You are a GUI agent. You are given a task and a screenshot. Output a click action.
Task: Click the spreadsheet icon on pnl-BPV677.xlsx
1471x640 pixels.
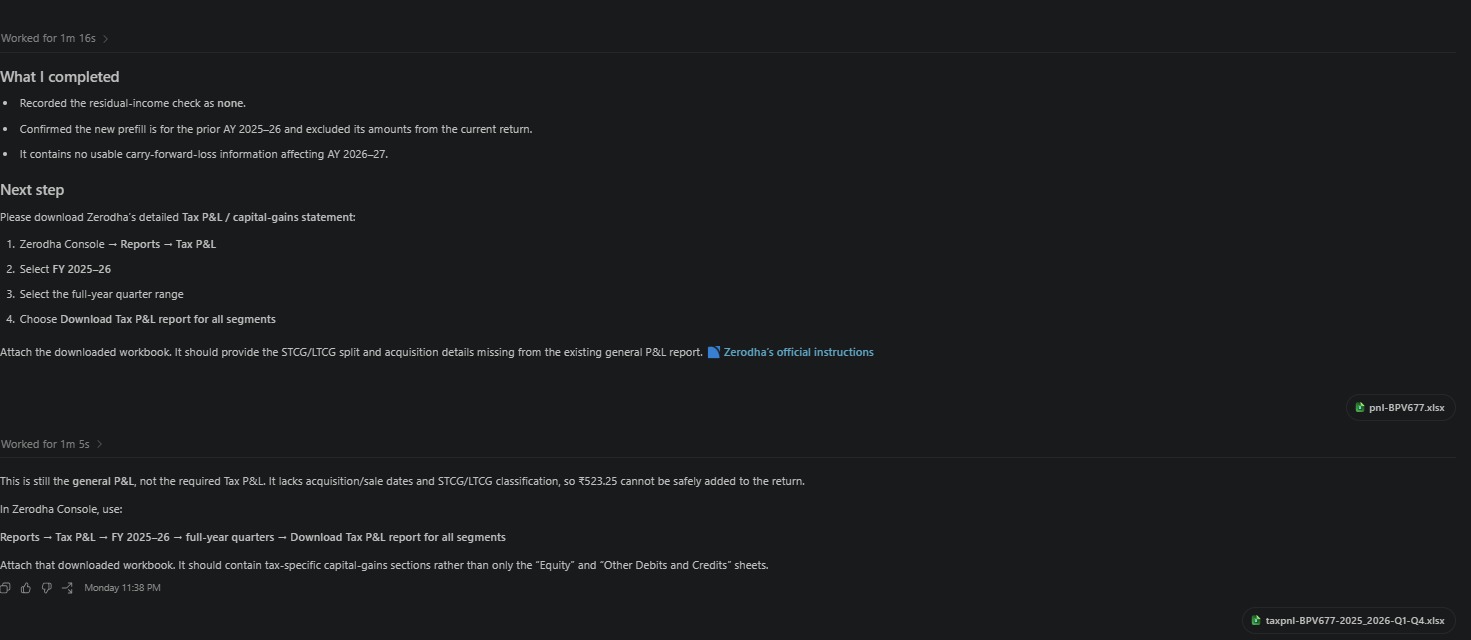(1360, 408)
